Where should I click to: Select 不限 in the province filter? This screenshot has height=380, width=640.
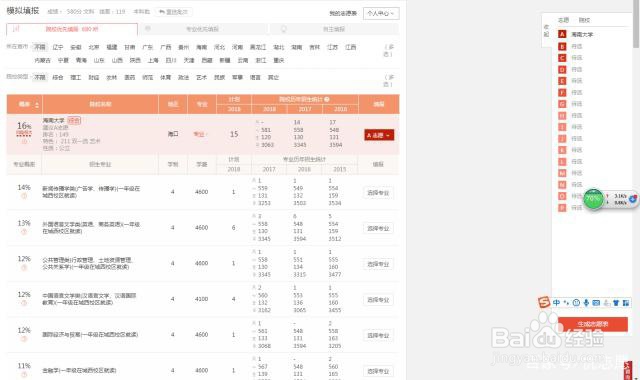point(40,47)
